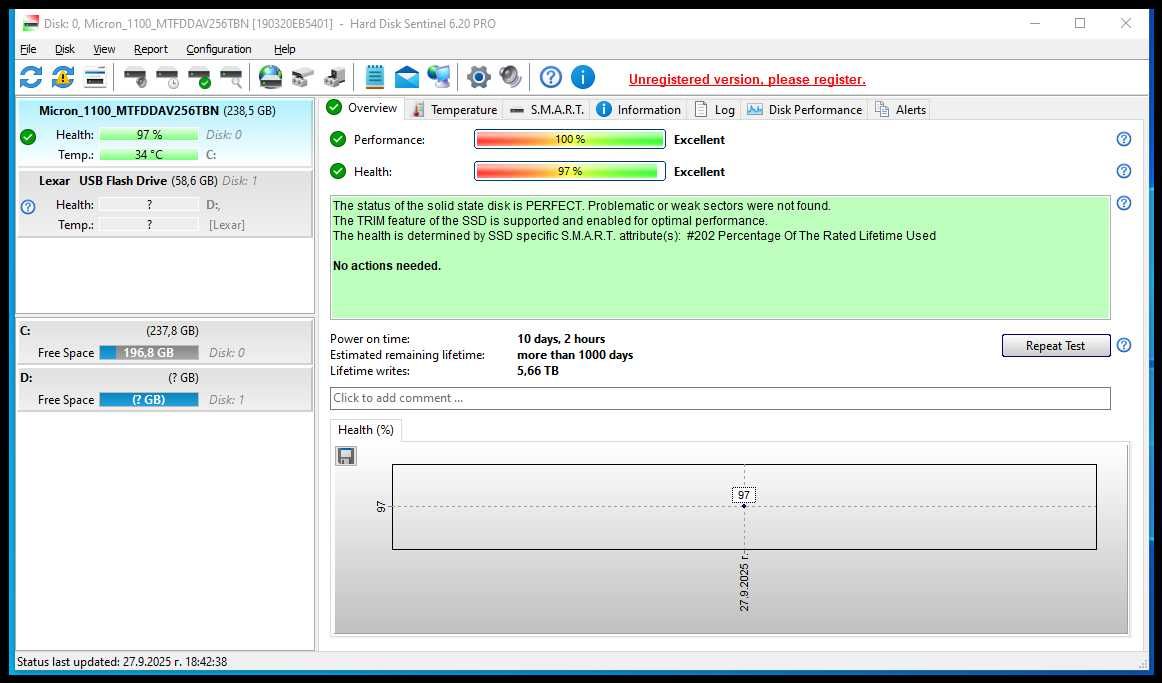Click the speaker sound toolbar icon
Screen dimensions: 1162x683
pos(511,77)
